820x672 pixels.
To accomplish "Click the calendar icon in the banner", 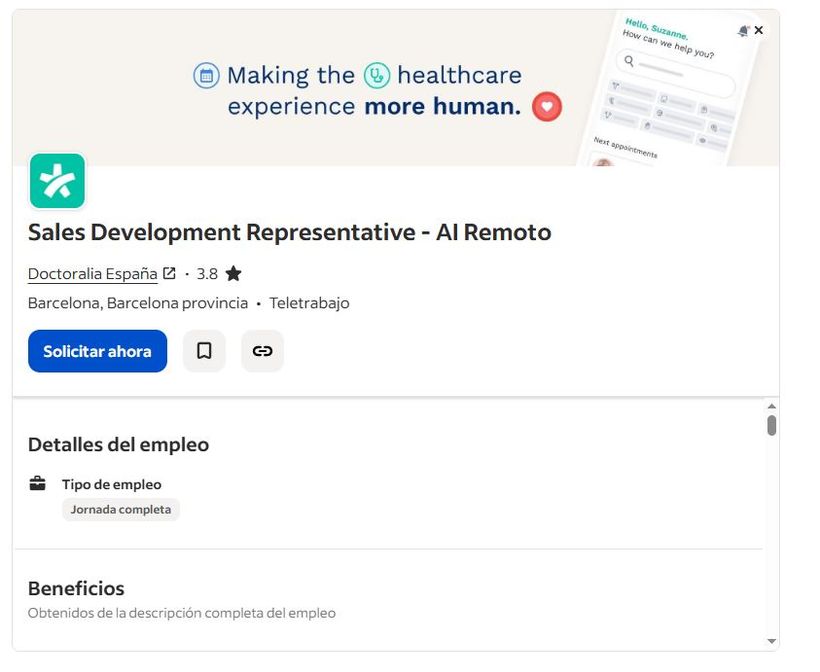I will [x=206, y=75].
